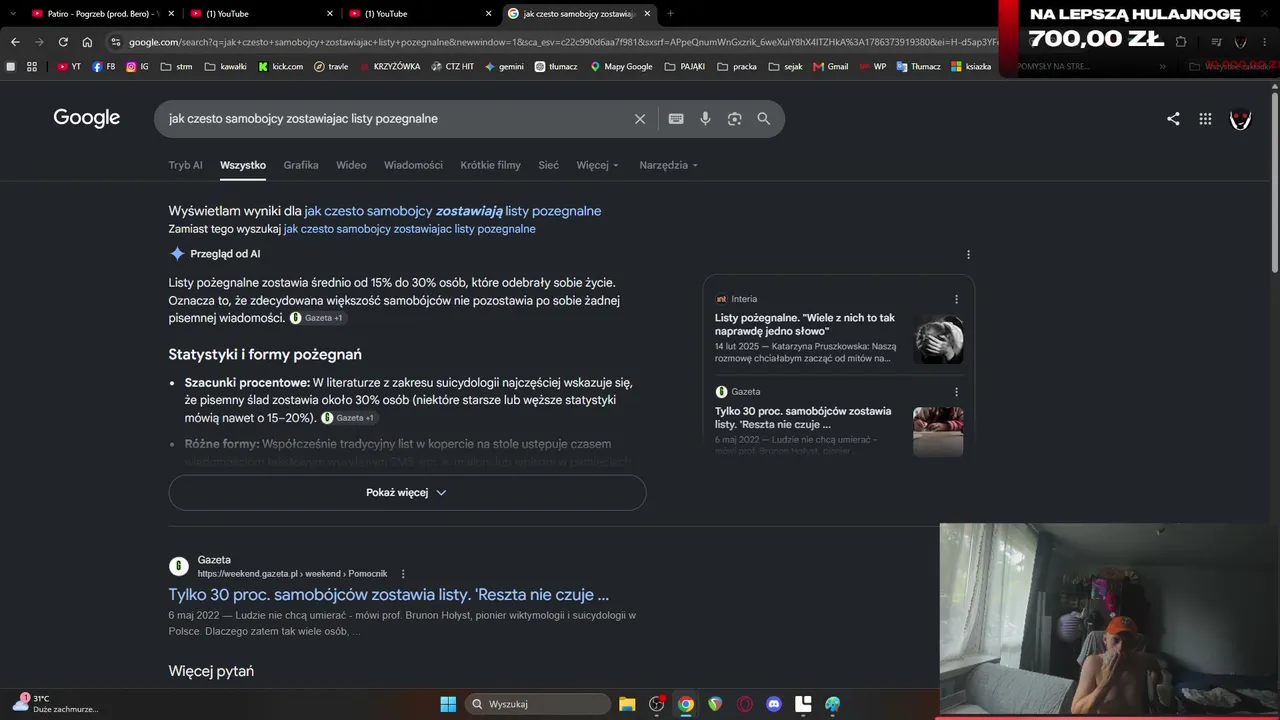Switch to the Tryb AI tab

point(186,165)
